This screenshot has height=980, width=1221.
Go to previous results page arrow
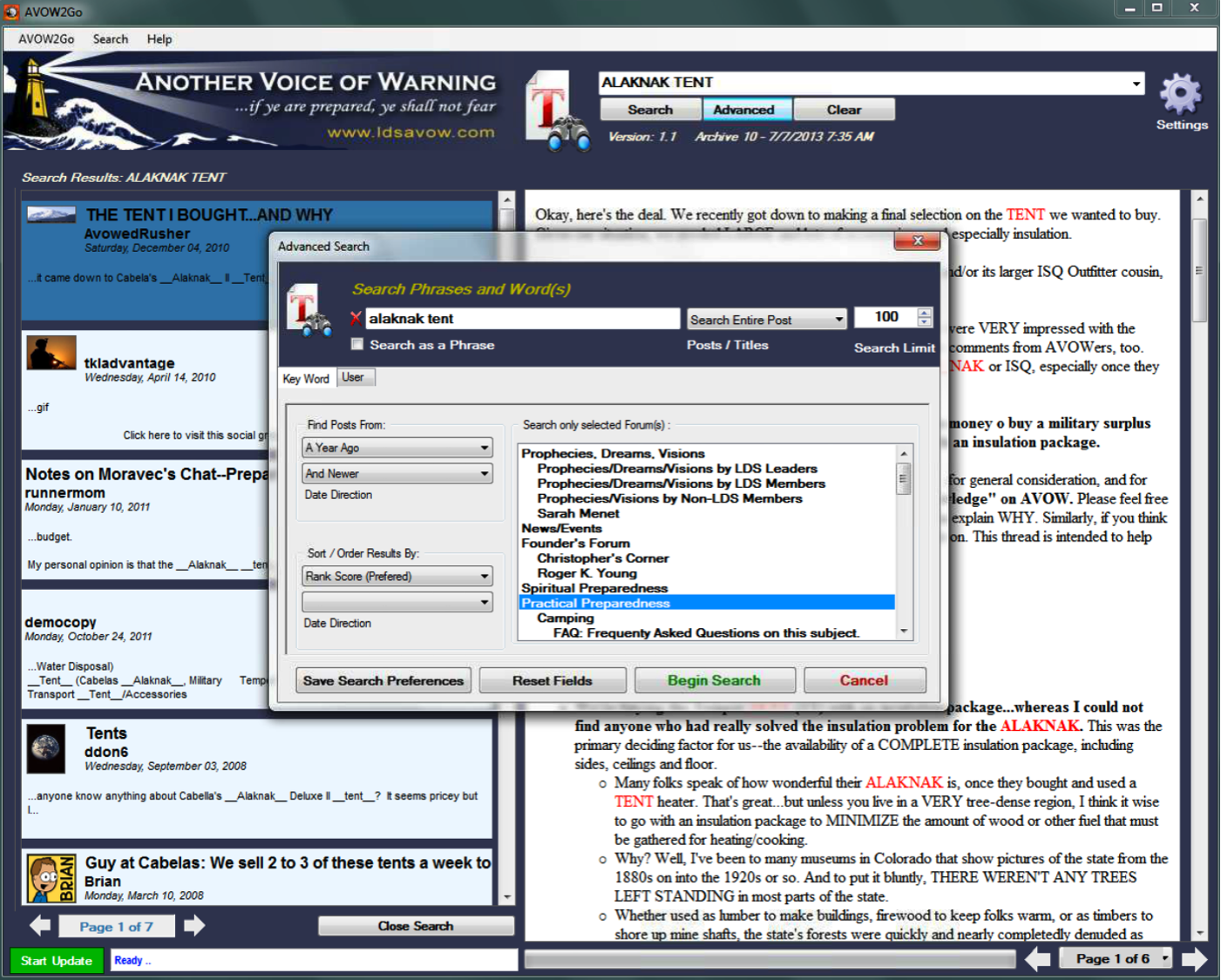click(x=40, y=925)
